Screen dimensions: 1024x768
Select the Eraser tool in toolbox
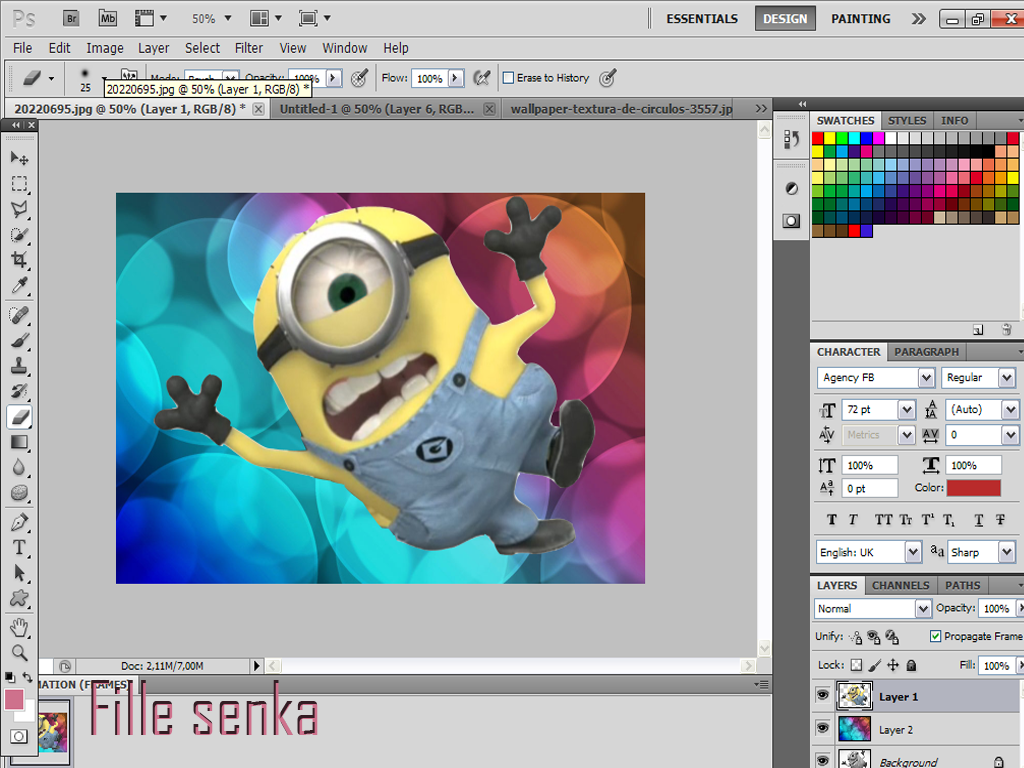click(x=20, y=417)
